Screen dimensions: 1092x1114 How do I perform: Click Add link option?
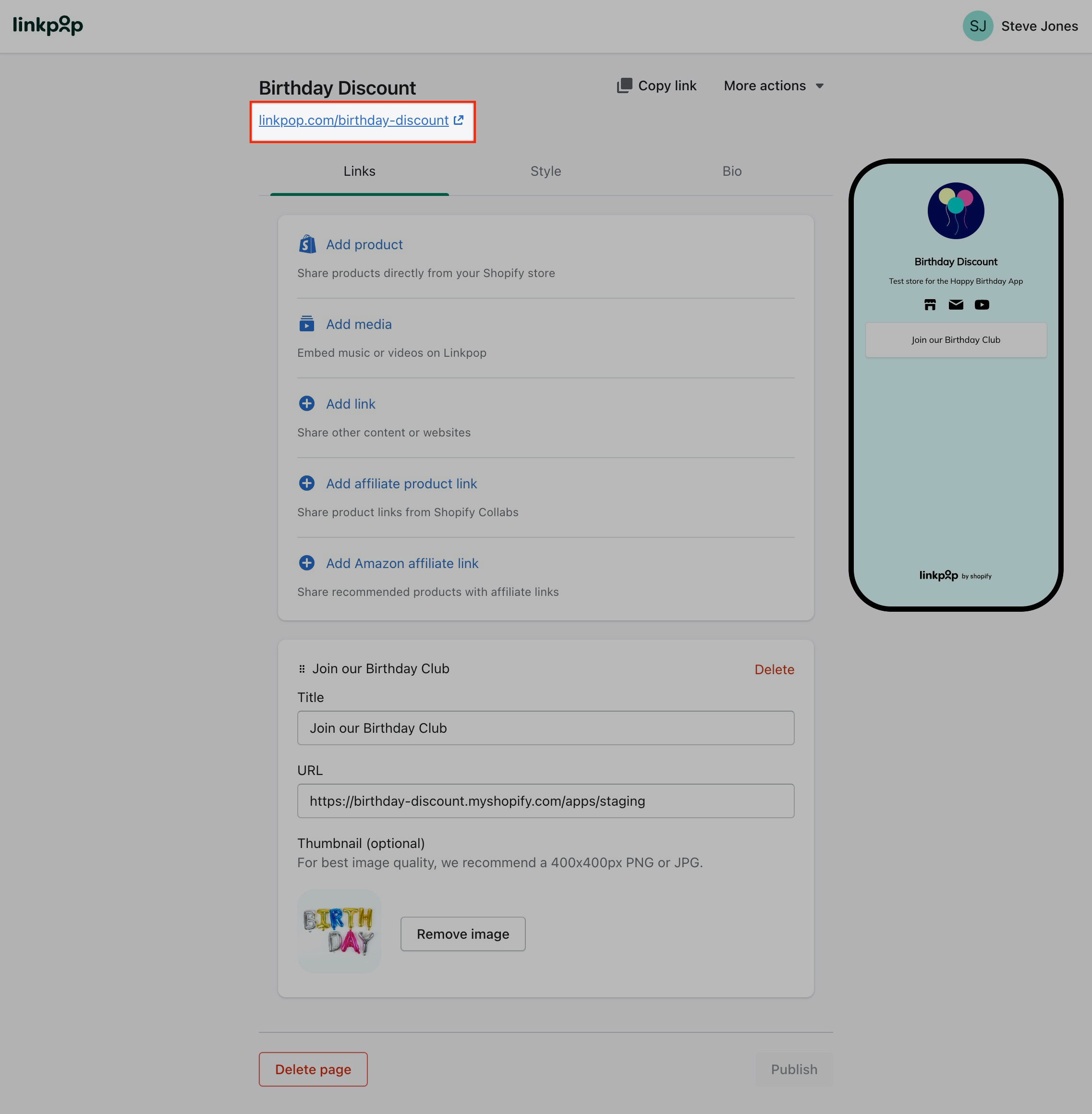(x=351, y=404)
